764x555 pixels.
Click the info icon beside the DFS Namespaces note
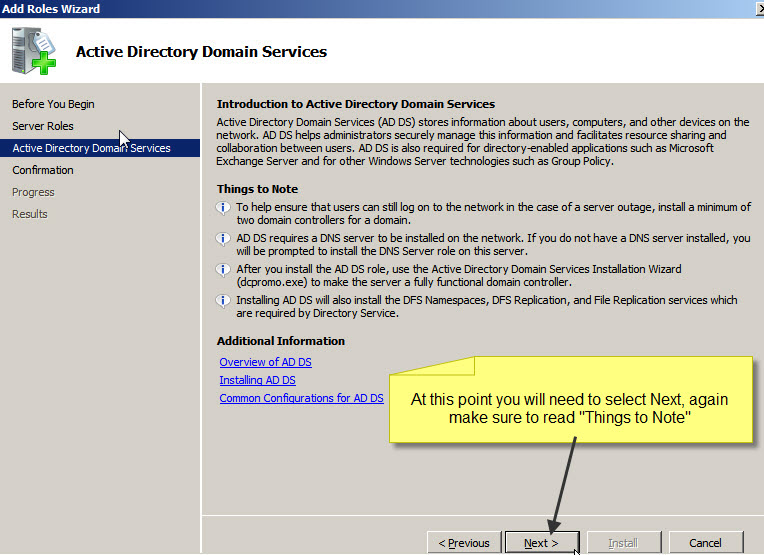point(224,301)
